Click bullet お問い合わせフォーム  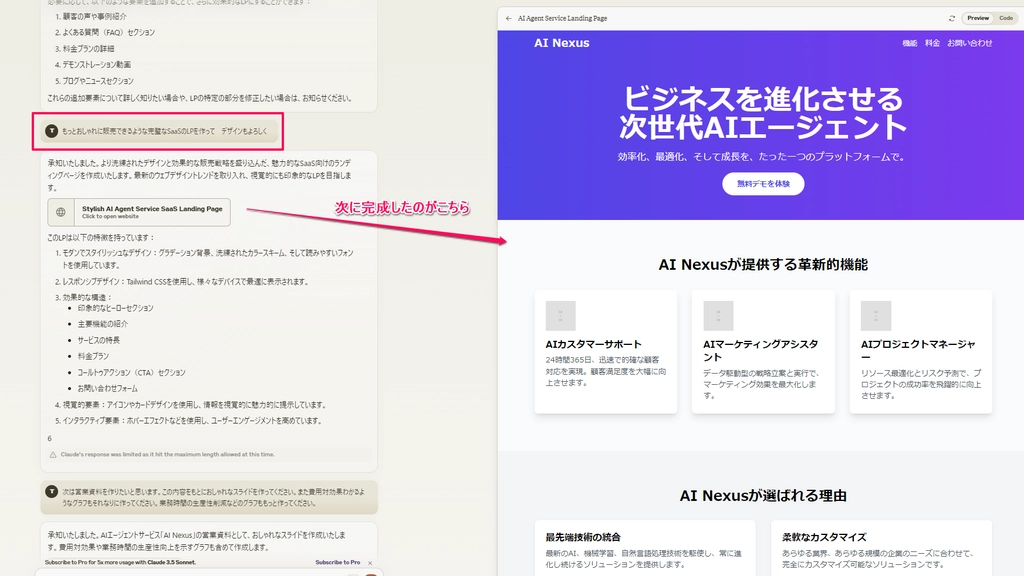pos(108,389)
